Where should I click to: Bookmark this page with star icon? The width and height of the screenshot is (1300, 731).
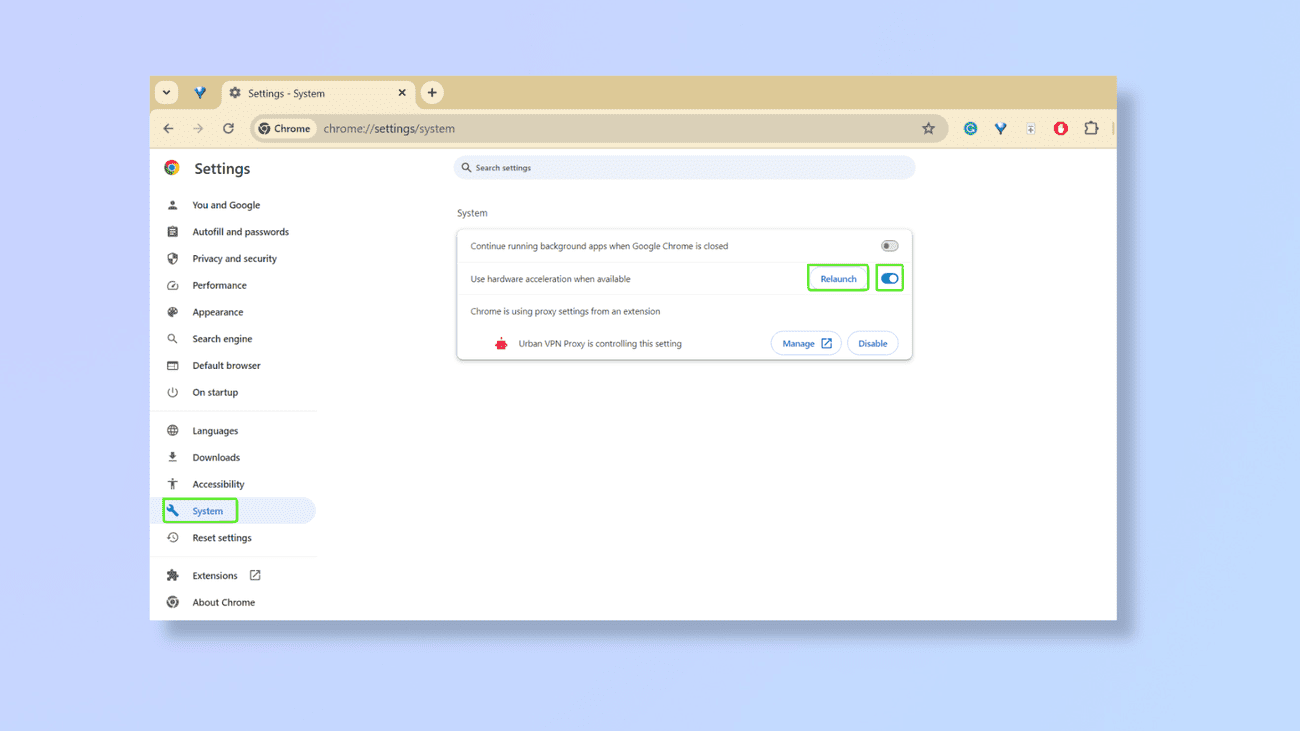click(928, 129)
